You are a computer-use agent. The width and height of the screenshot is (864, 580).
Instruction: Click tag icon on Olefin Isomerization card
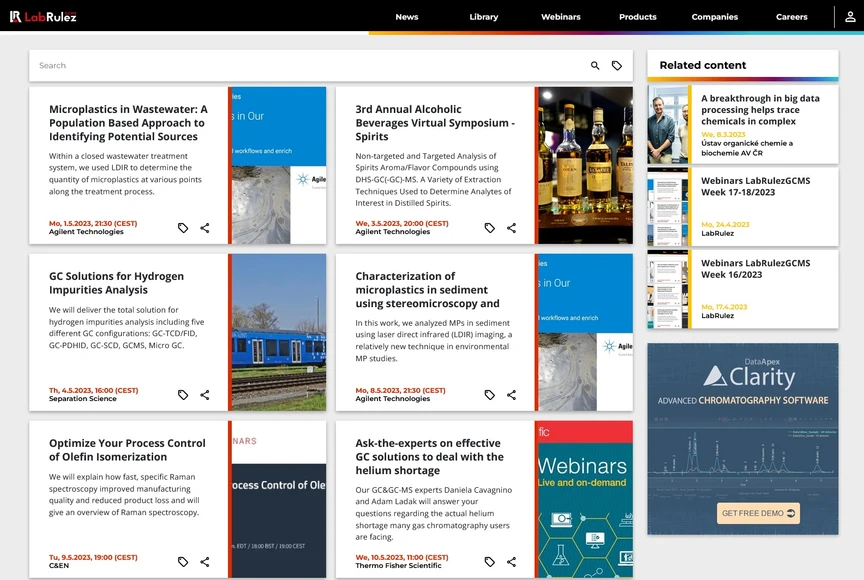pos(183,562)
